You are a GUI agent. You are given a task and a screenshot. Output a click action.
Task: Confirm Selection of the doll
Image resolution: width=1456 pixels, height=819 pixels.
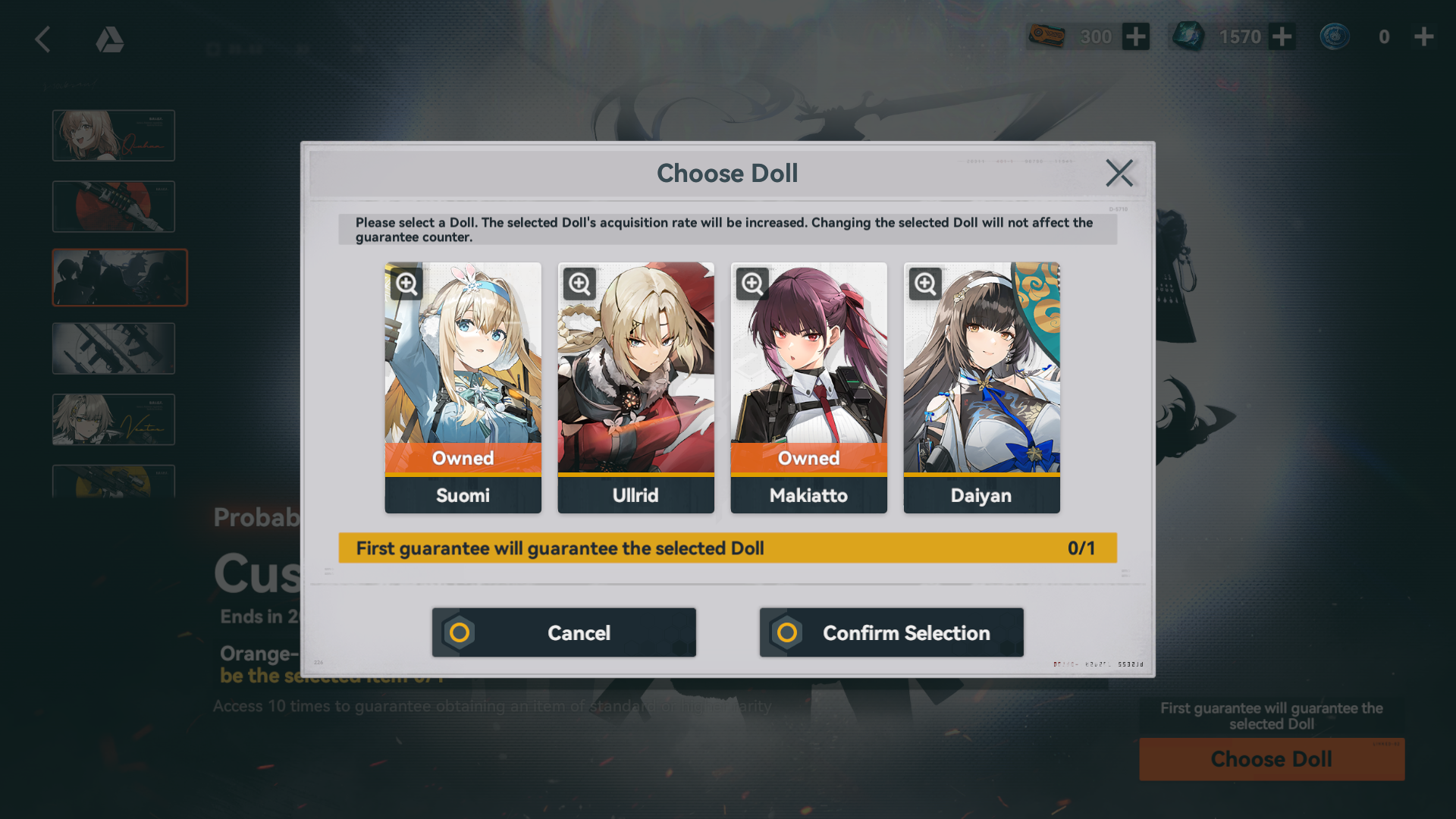coord(891,632)
